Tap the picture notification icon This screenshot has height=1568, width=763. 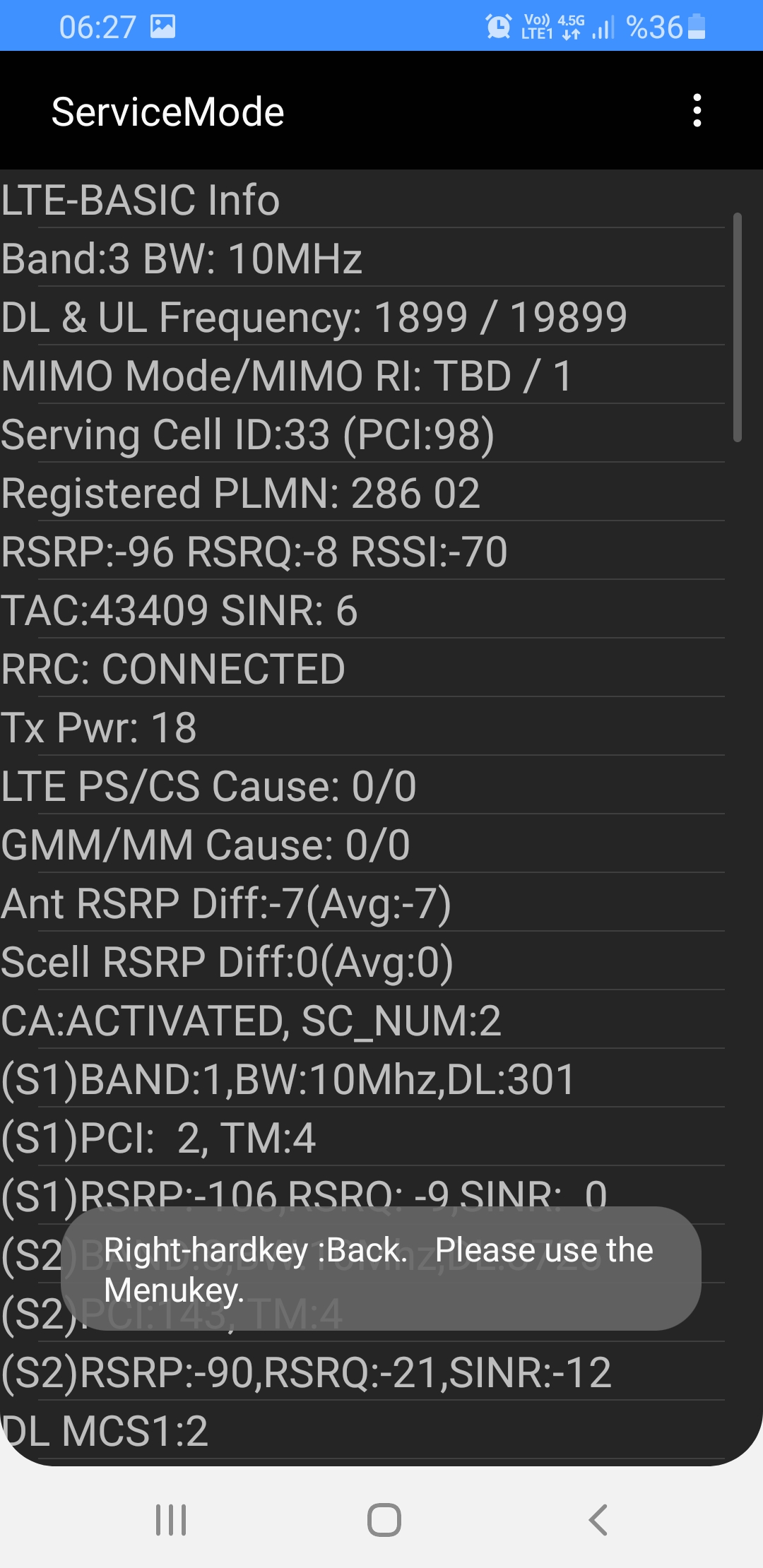click(x=162, y=27)
